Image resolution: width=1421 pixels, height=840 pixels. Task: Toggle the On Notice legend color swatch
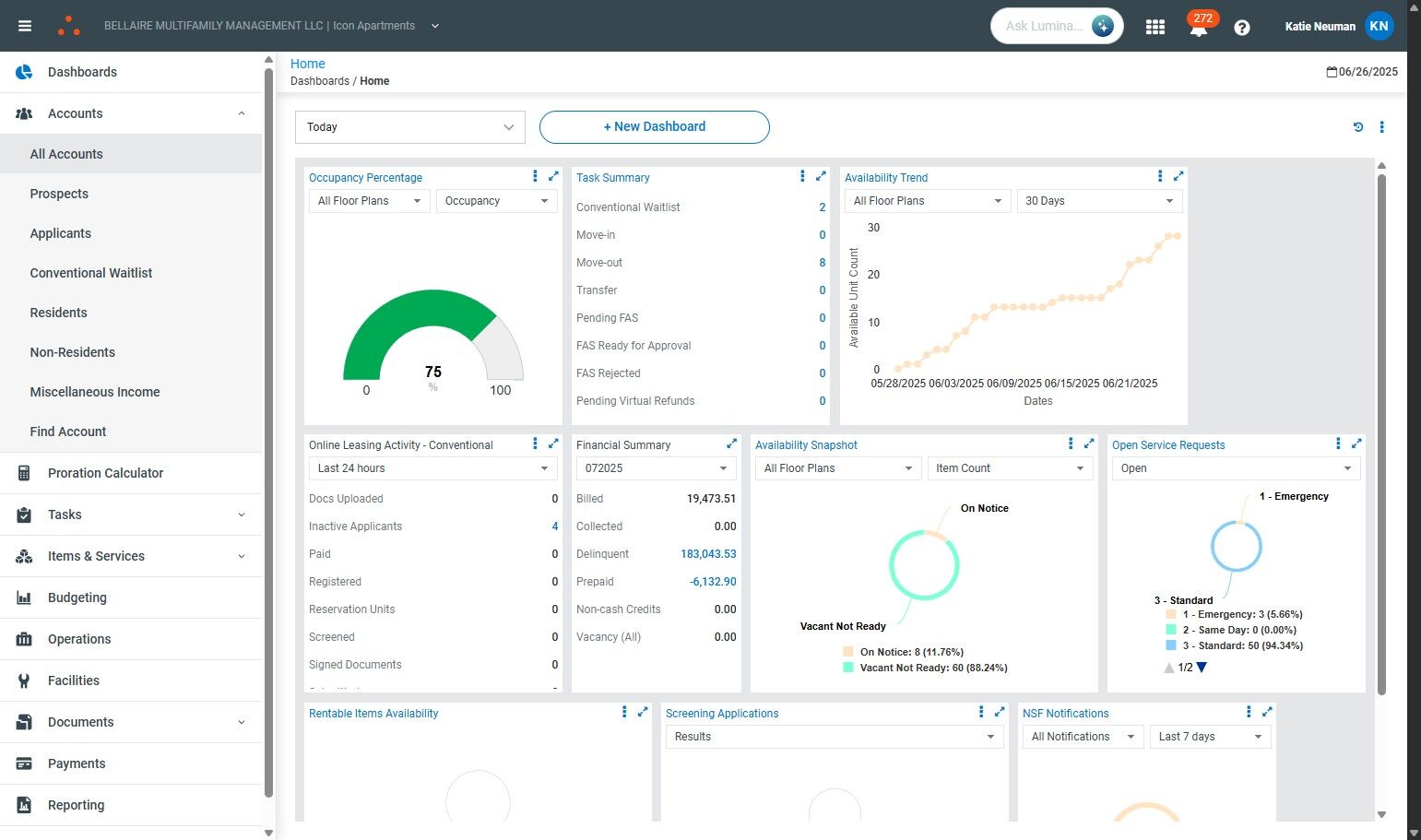click(848, 652)
